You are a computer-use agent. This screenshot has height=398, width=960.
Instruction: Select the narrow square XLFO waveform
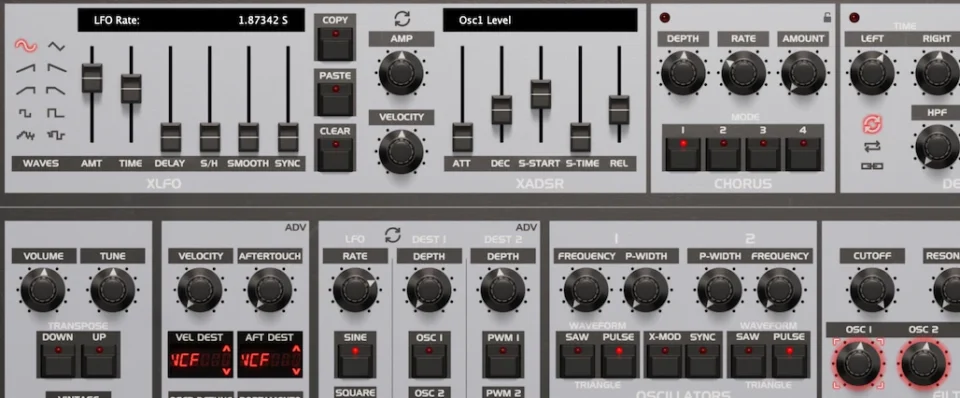[26, 113]
